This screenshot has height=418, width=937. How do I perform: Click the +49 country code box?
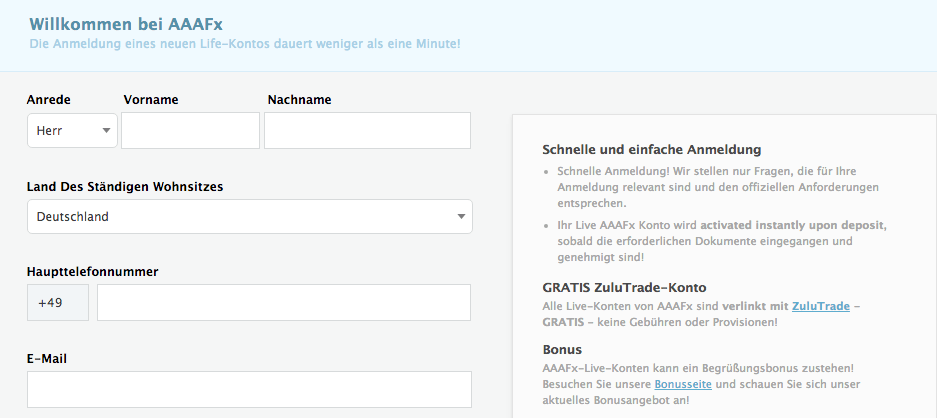coord(58,303)
